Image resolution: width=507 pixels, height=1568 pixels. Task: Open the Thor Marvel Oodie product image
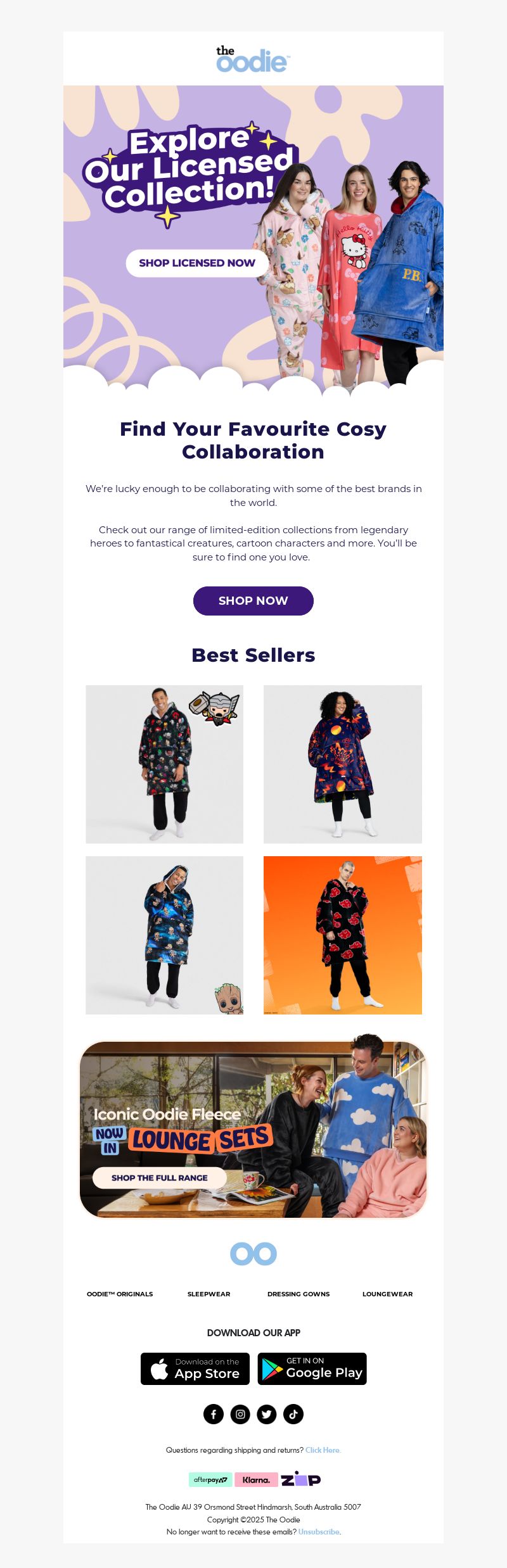(165, 764)
